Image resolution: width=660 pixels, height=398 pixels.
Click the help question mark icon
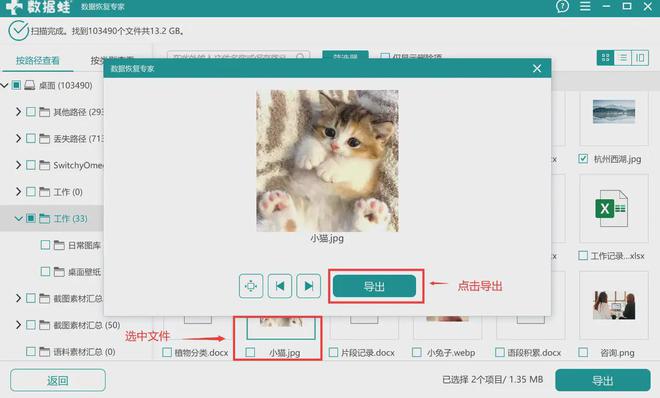coord(562,6)
